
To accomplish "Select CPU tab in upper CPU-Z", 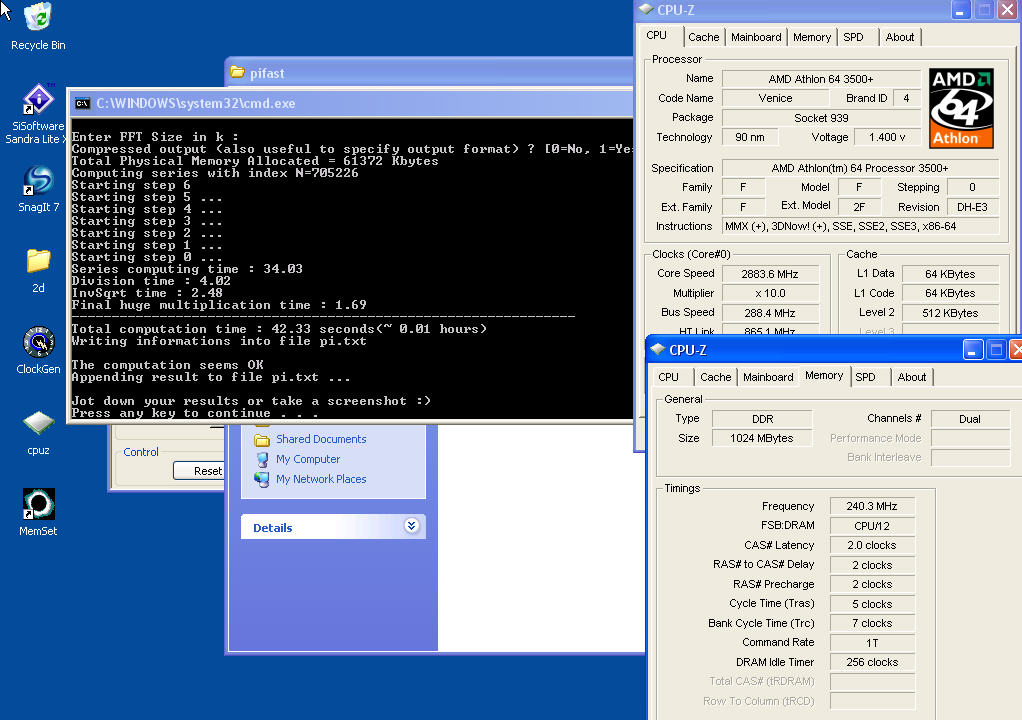I will (656, 36).
